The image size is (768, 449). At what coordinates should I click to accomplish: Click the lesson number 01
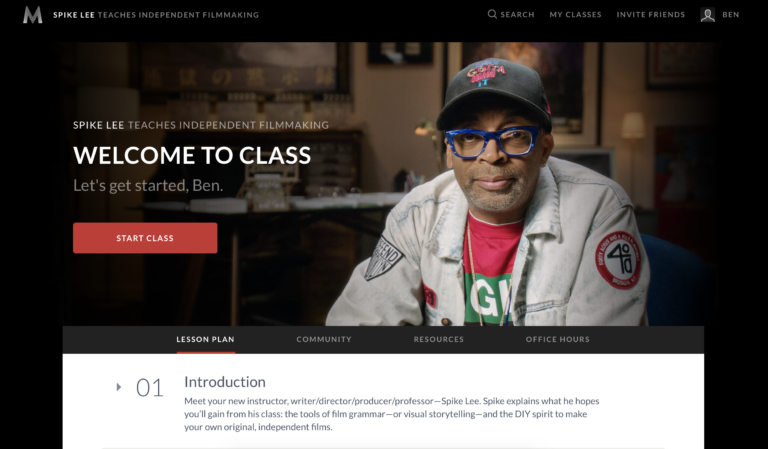point(149,388)
